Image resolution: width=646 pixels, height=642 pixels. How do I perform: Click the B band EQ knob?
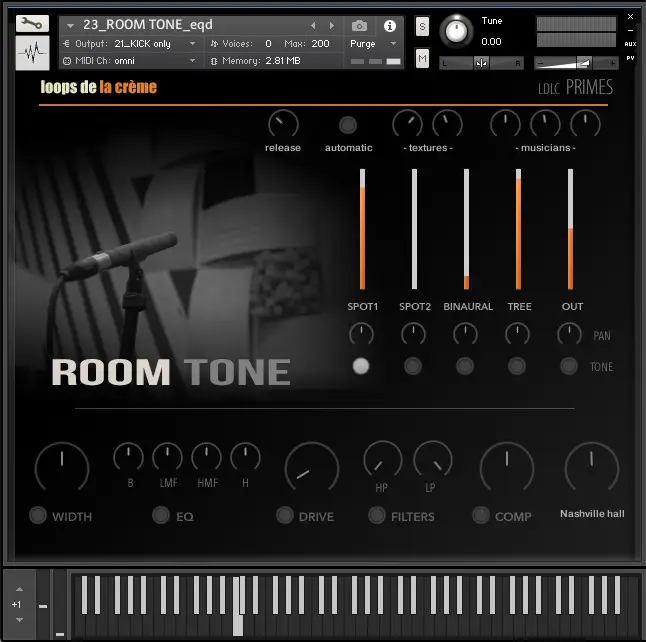click(129, 457)
